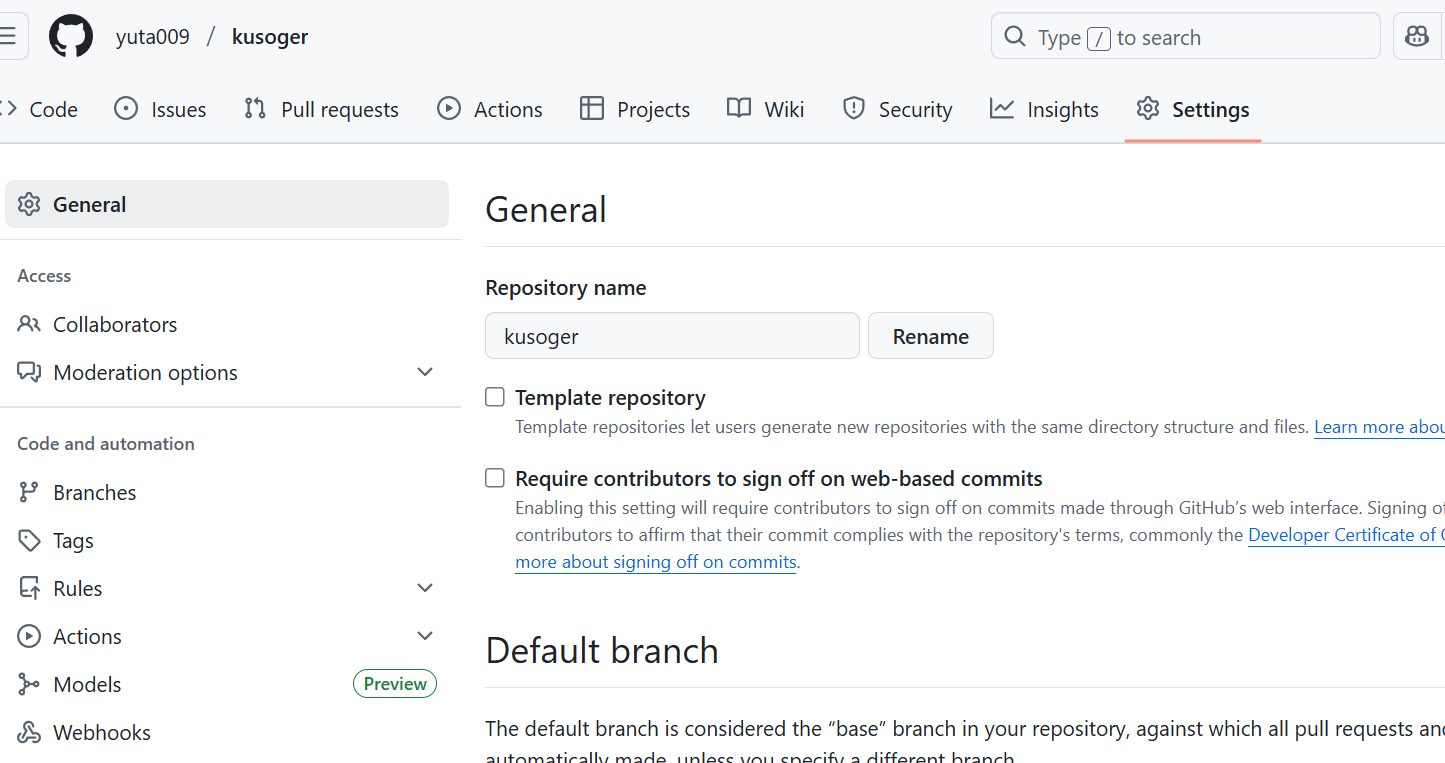
Task: Open the Copilot icon in header
Action: (1417, 37)
